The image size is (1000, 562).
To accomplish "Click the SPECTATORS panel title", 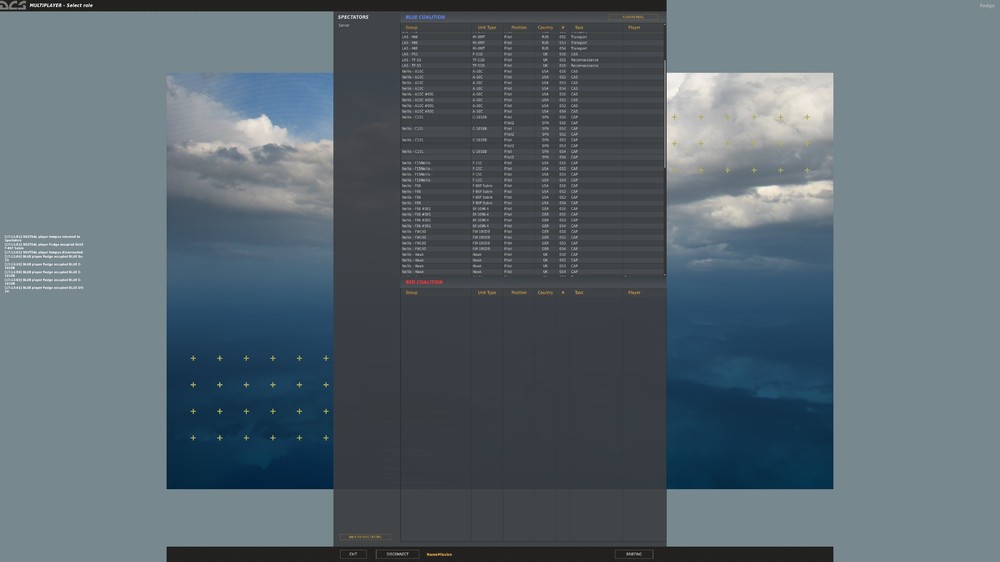I will coord(353,17).
